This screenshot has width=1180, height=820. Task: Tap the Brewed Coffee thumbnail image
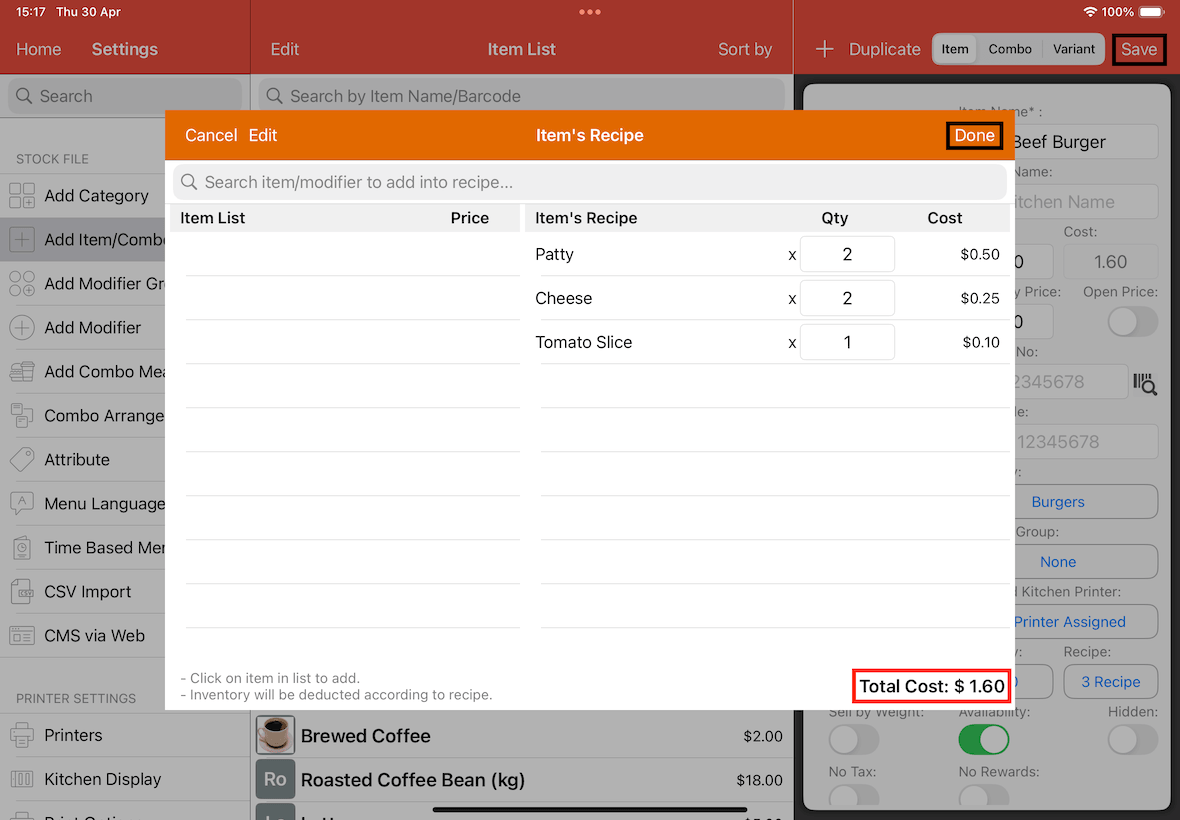point(275,735)
